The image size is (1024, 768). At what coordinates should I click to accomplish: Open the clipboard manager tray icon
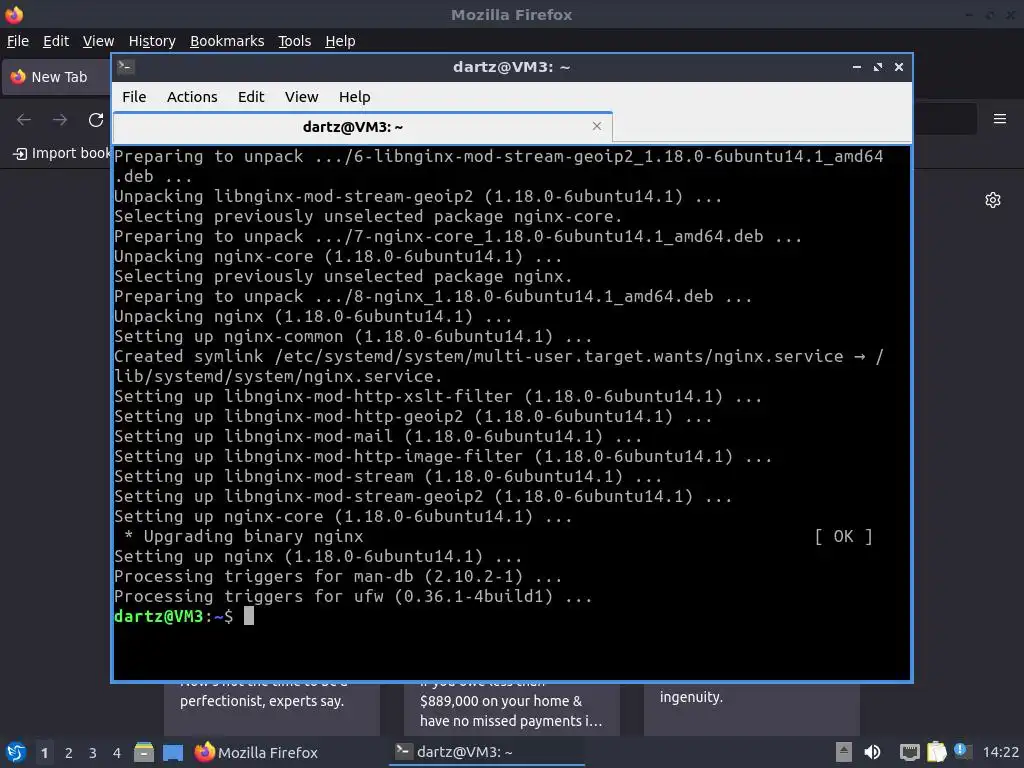[x=936, y=752]
